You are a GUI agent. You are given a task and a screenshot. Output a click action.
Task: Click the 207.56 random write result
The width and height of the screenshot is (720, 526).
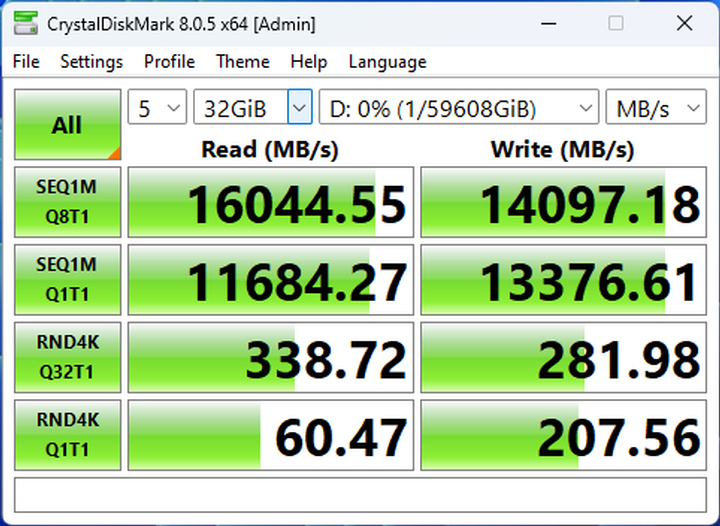pyautogui.click(x=564, y=435)
